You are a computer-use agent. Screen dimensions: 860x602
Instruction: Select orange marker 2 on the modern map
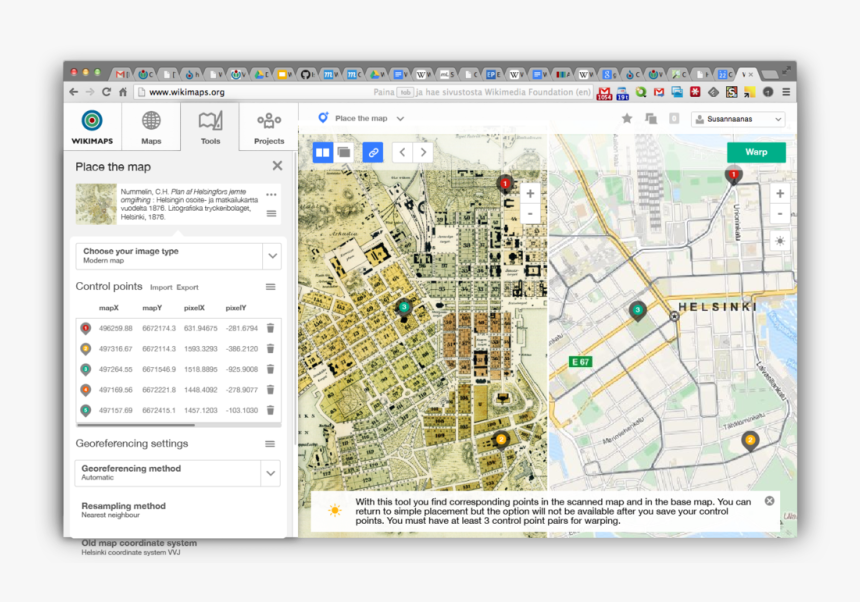point(750,441)
